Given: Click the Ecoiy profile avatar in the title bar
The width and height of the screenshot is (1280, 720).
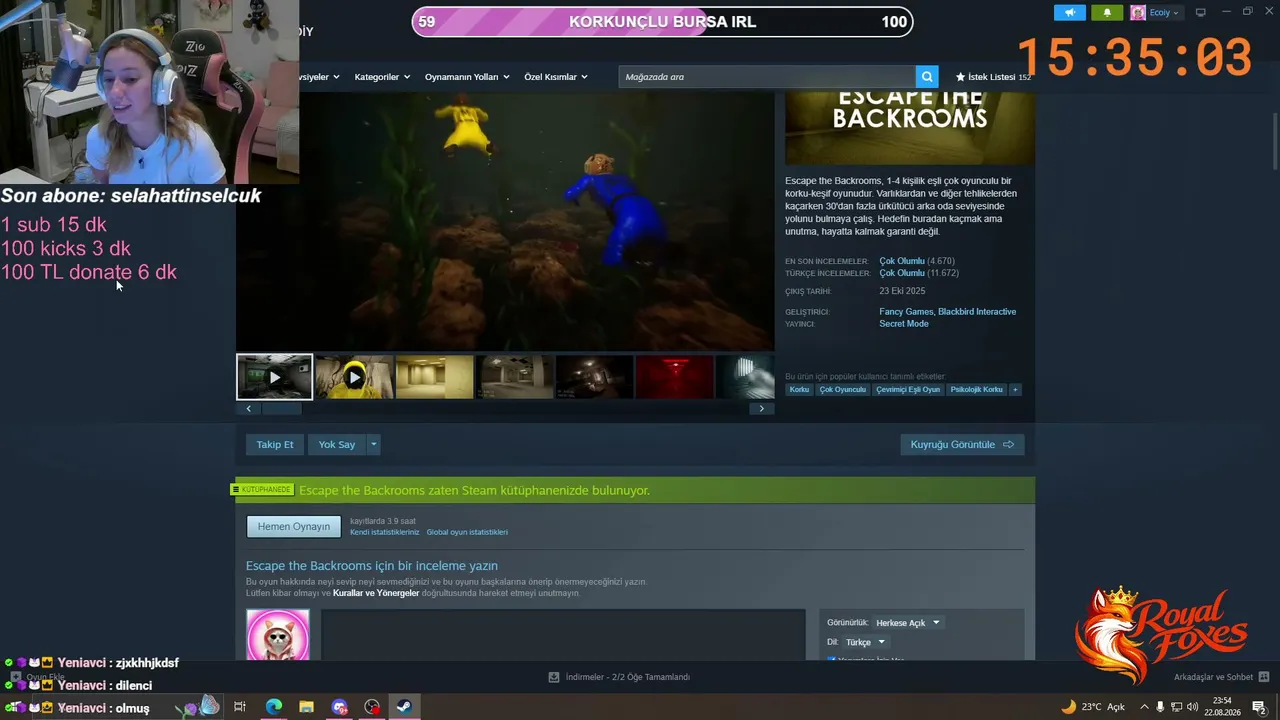Looking at the screenshot, I should click(1138, 13).
